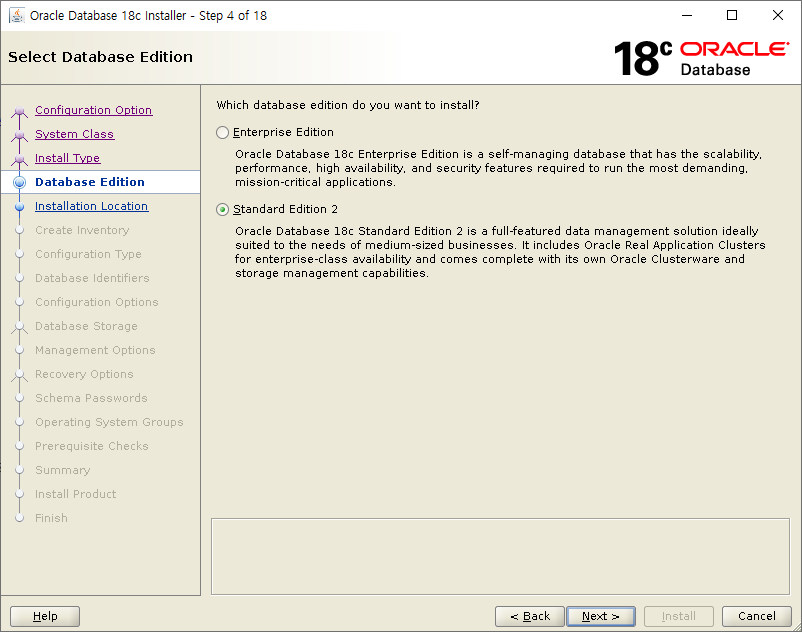802x632 pixels.
Task: Return to the Install Type step
Action: pyautogui.click(x=68, y=158)
